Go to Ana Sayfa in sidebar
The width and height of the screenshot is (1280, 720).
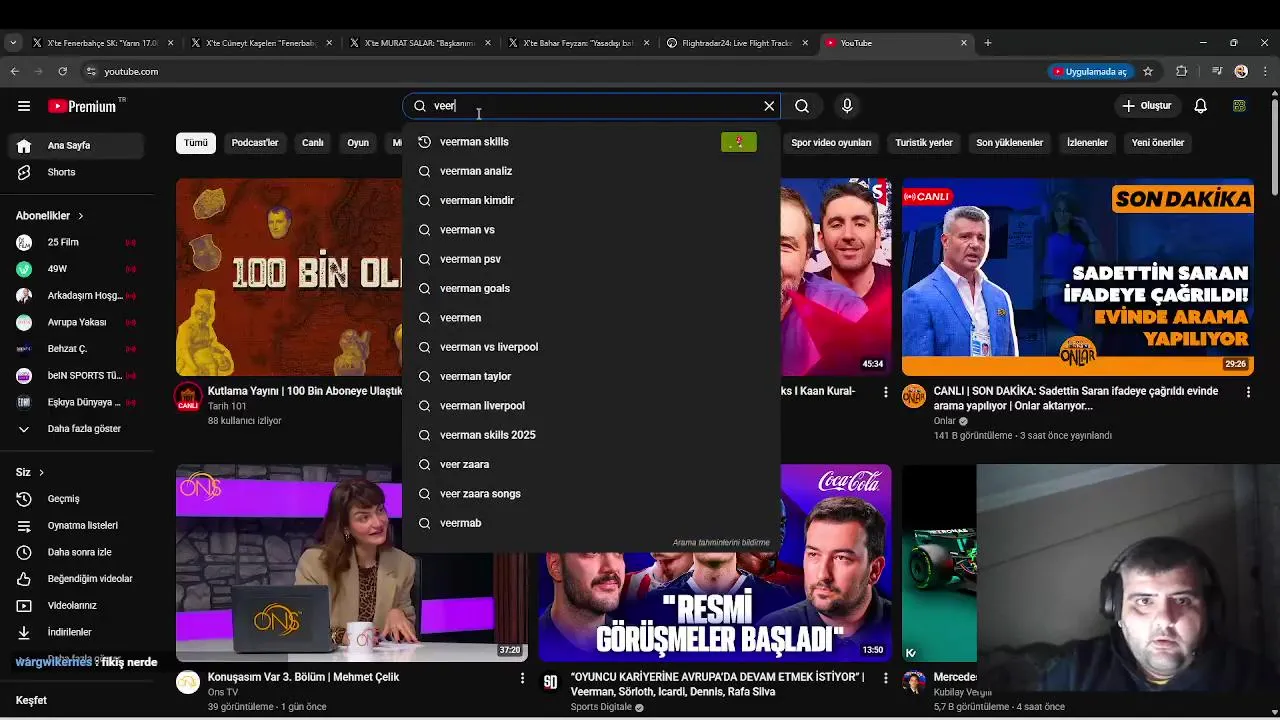coord(76,145)
